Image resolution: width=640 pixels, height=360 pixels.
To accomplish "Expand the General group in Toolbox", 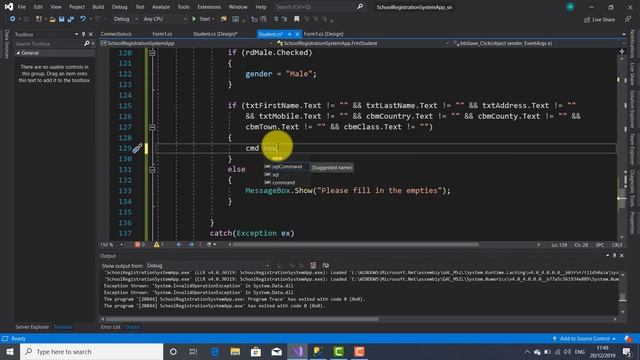I will point(18,53).
